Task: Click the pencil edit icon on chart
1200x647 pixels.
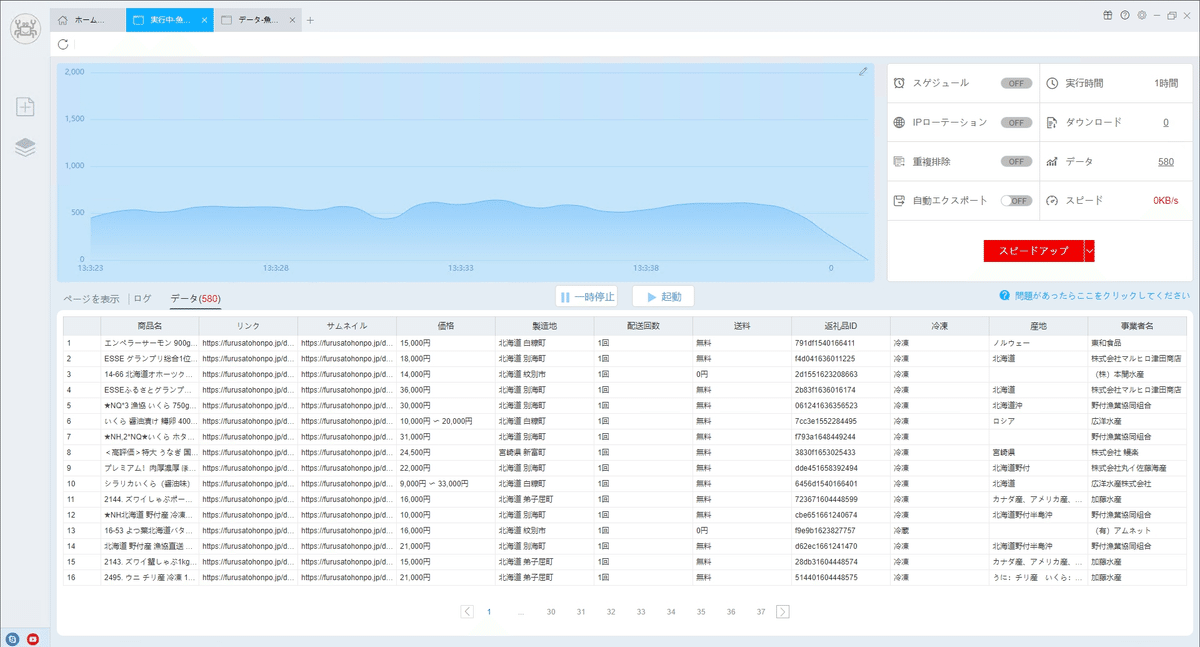Action: 863,72
